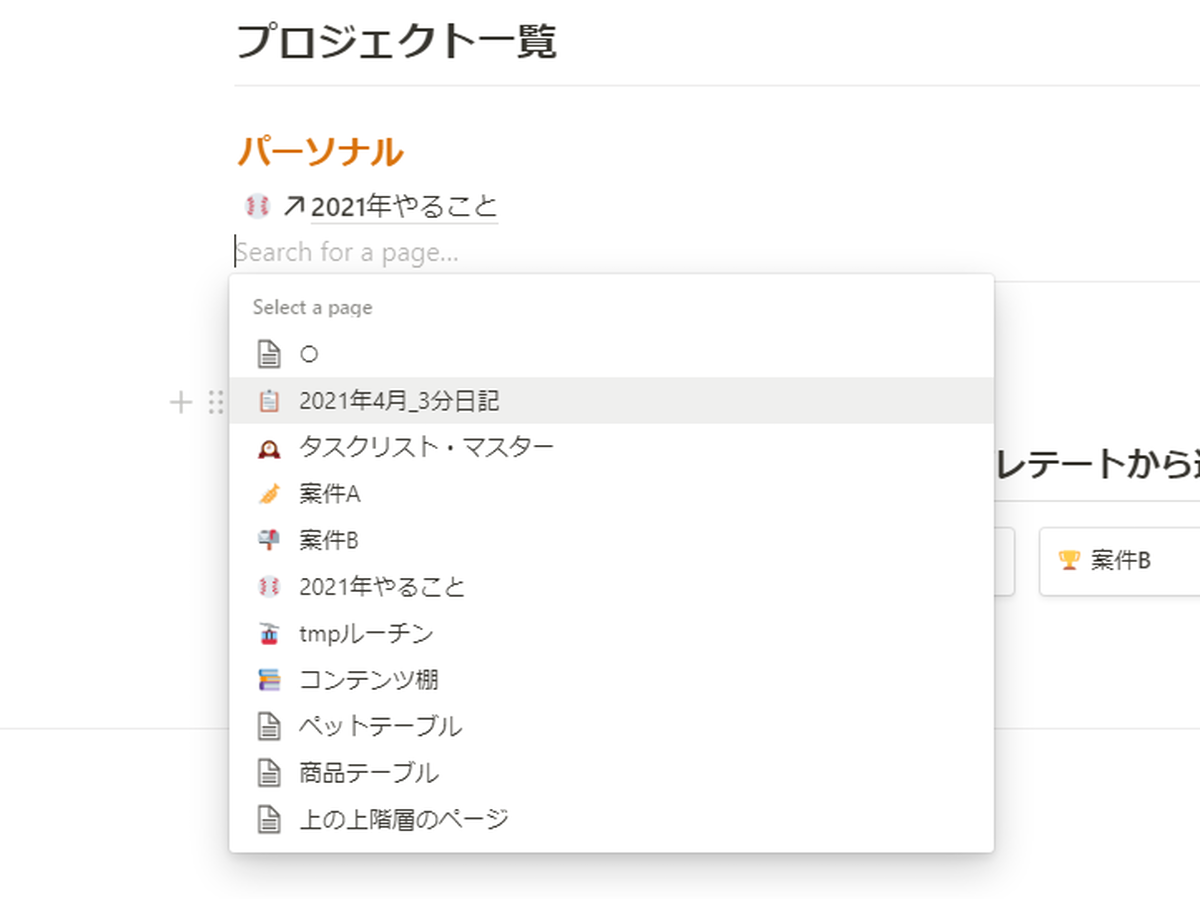The height and width of the screenshot is (899, 1200).
Task: Choose ペットテーブル from the page list
Action: pyautogui.click(x=611, y=727)
